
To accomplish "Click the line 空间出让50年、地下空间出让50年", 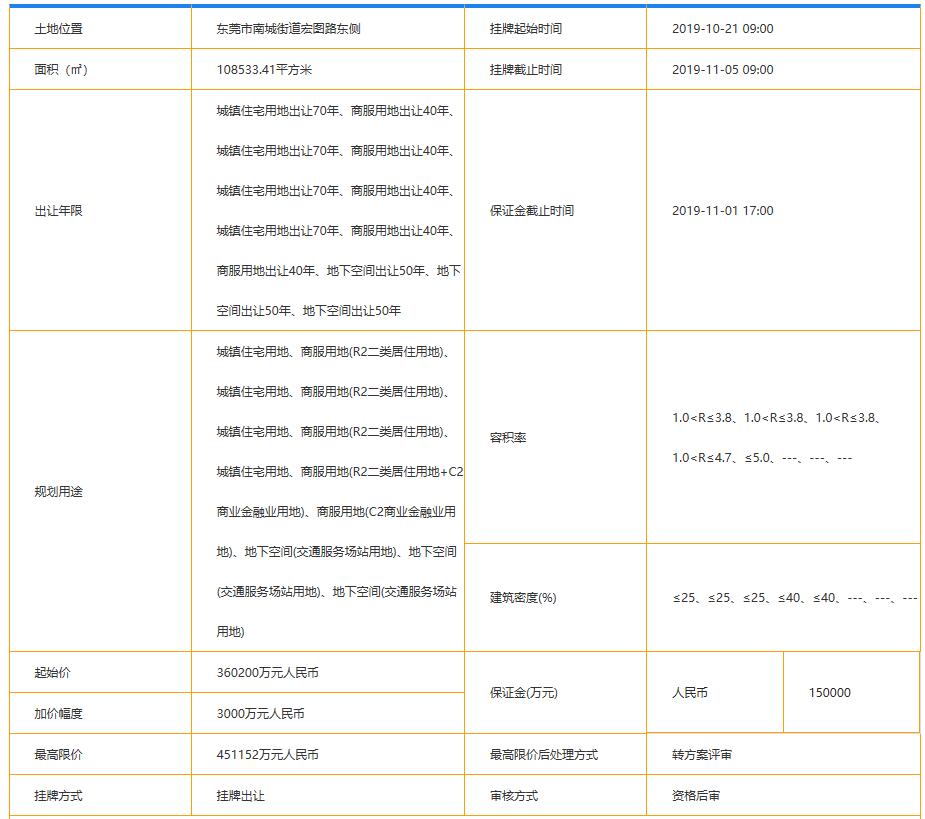I will click(x=308, y=310).
